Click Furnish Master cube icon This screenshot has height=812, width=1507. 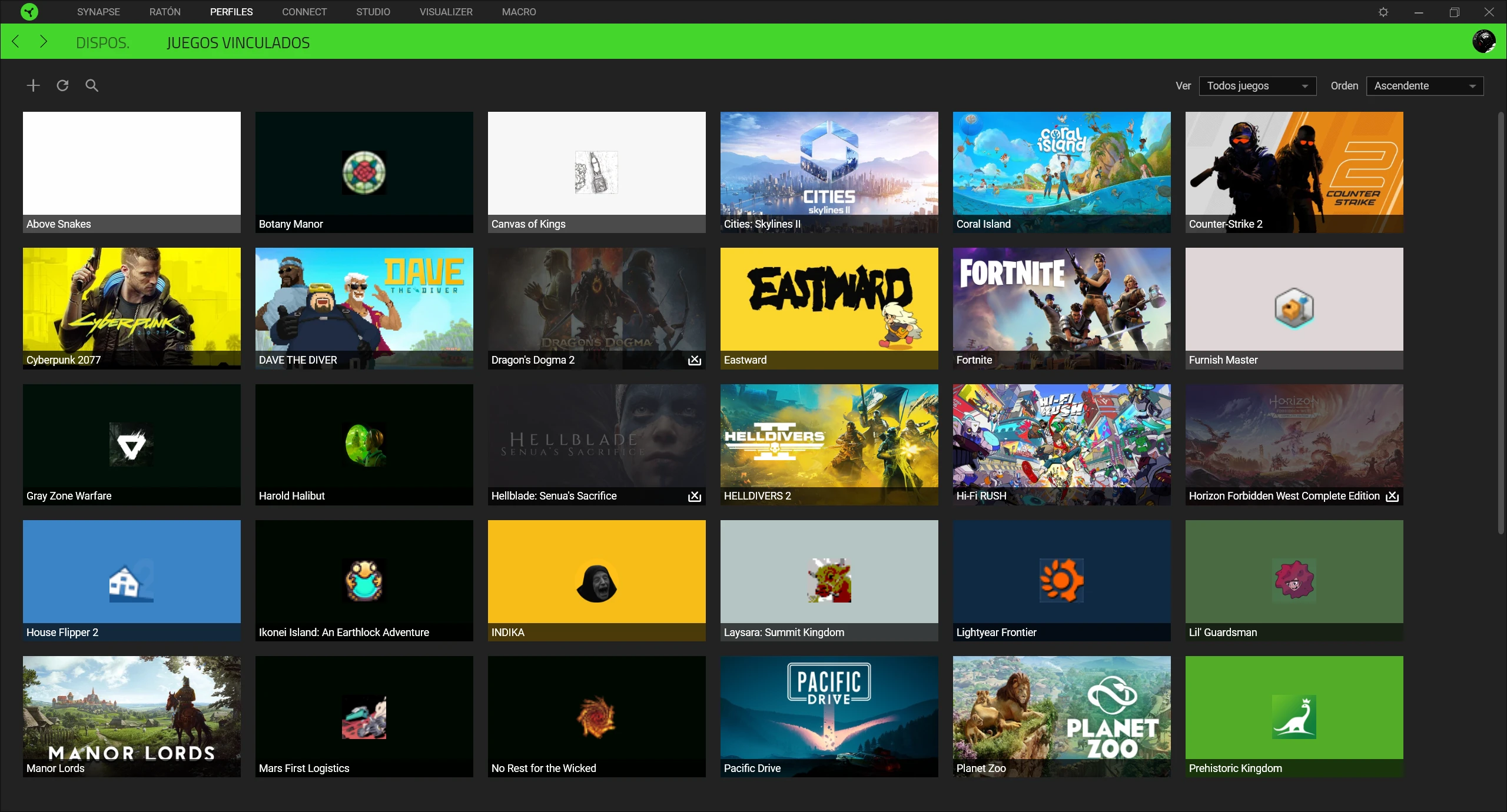[x=1294, y=308]
